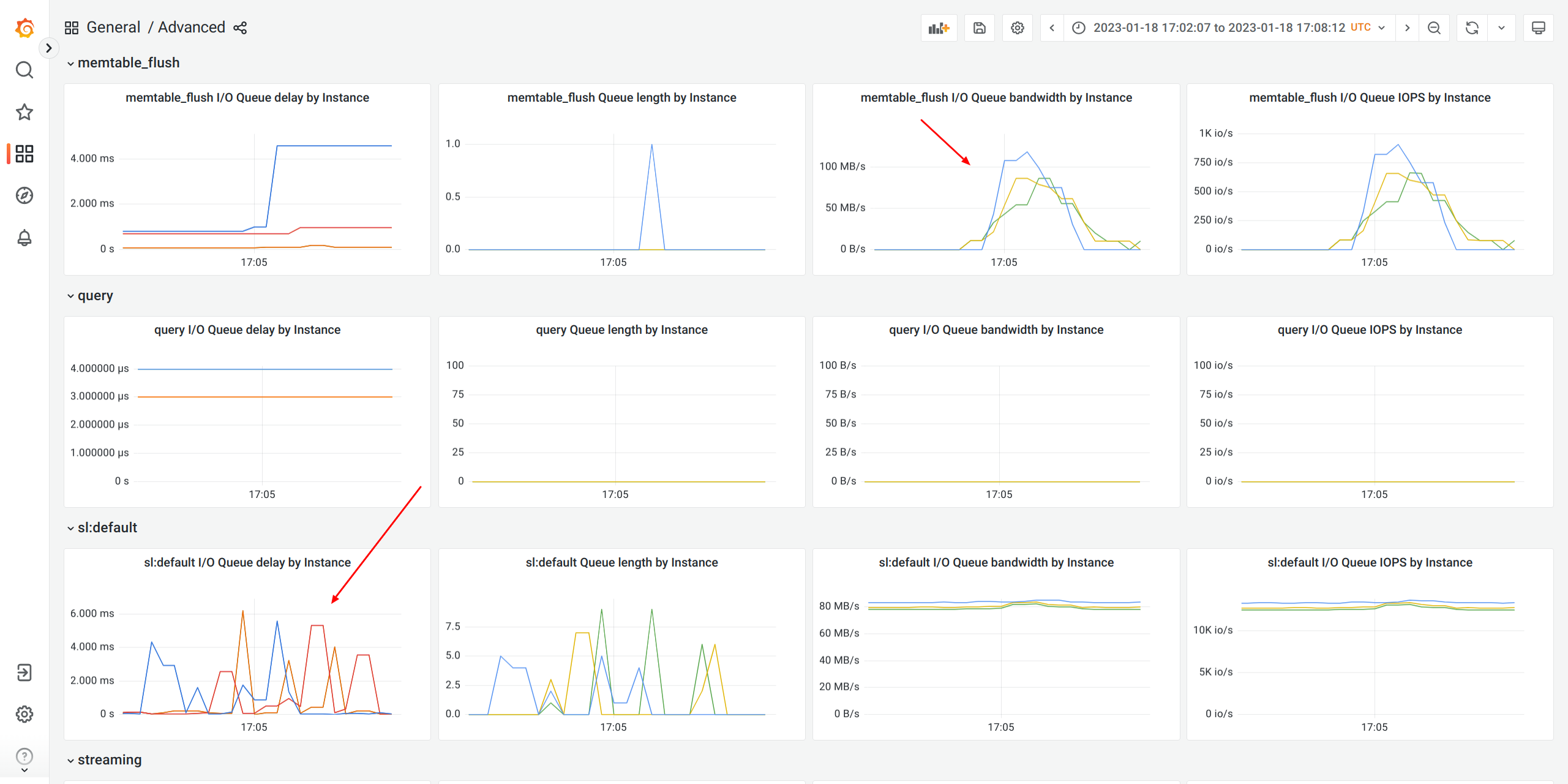The image size is (1568, 784).
Task: Open dashboard settings gear
Action: click(x=1017, y=28)
